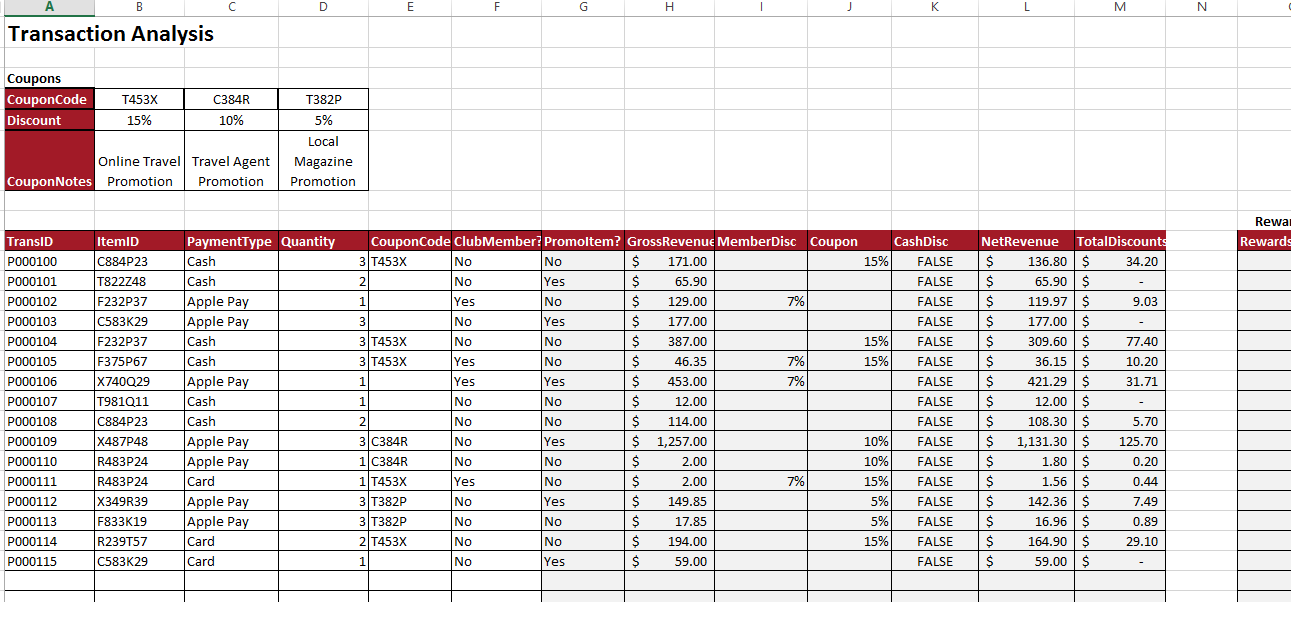Click the TransID column header cell
This screenshot has height=630, width=1291.
pos(48,241)
